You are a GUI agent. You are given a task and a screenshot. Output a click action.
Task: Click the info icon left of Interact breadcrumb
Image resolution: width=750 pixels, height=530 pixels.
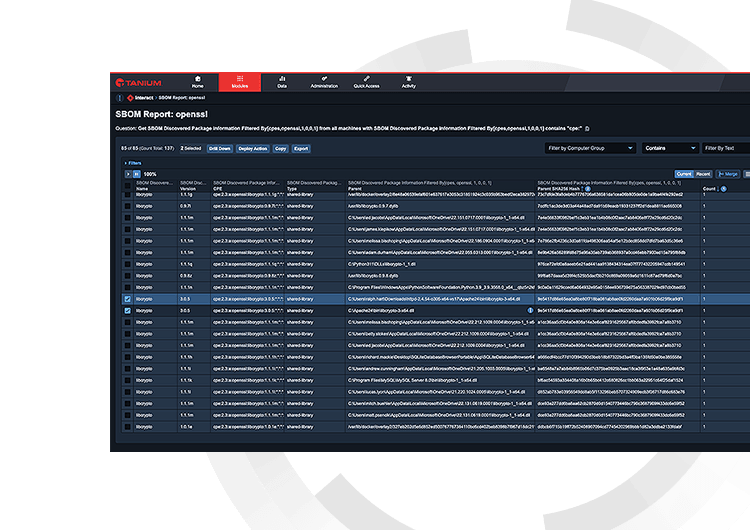[120, 98]
